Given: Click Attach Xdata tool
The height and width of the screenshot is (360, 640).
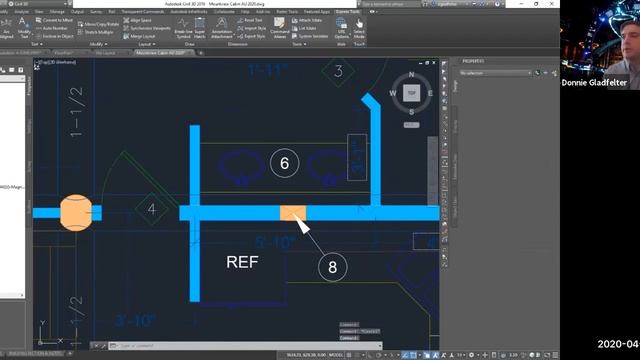Looking at the screenshot, I should click(x=307, y=20).
